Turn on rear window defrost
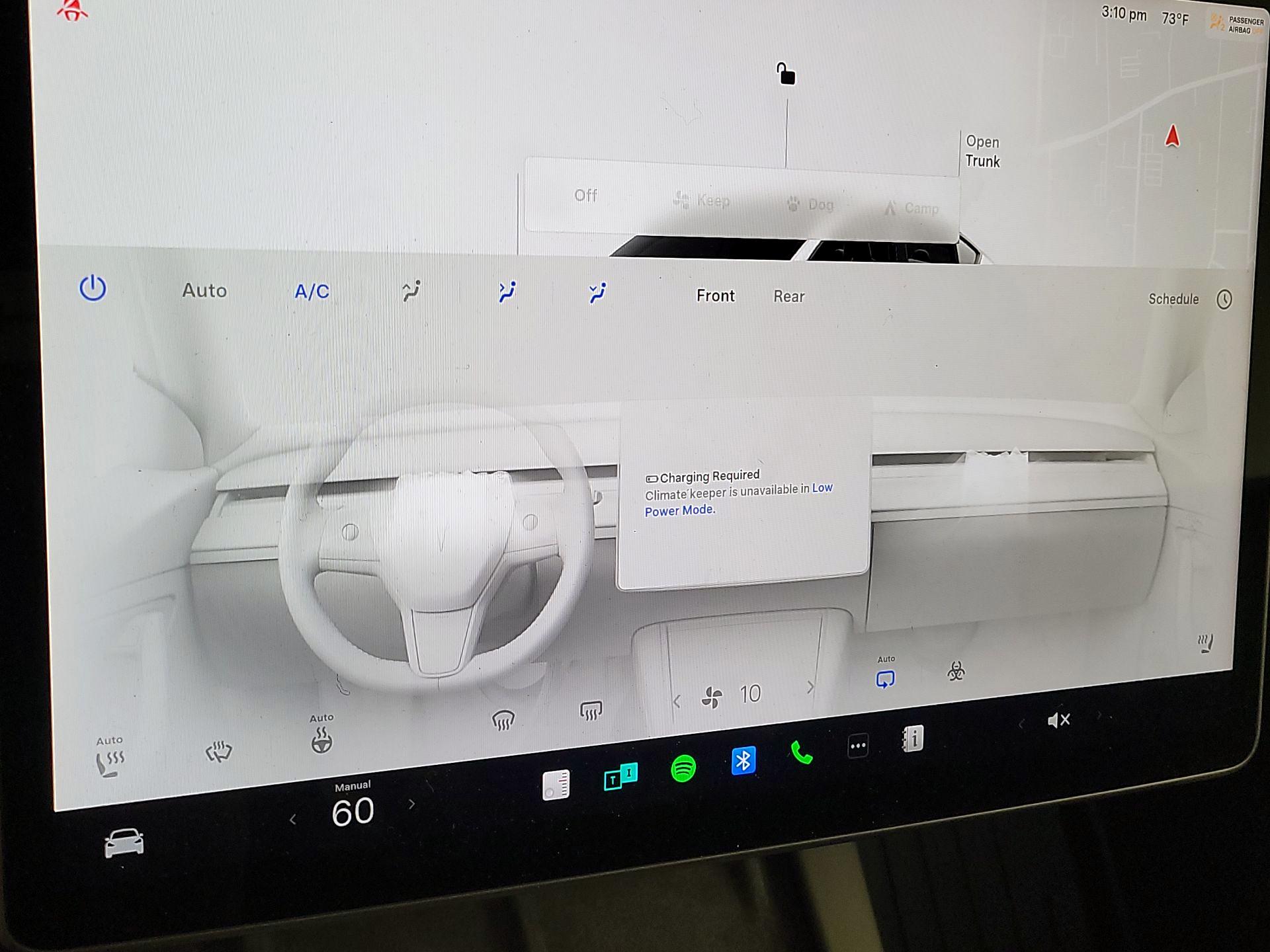The height and width of the screenshot is (952, 1270). click(591, 711)
